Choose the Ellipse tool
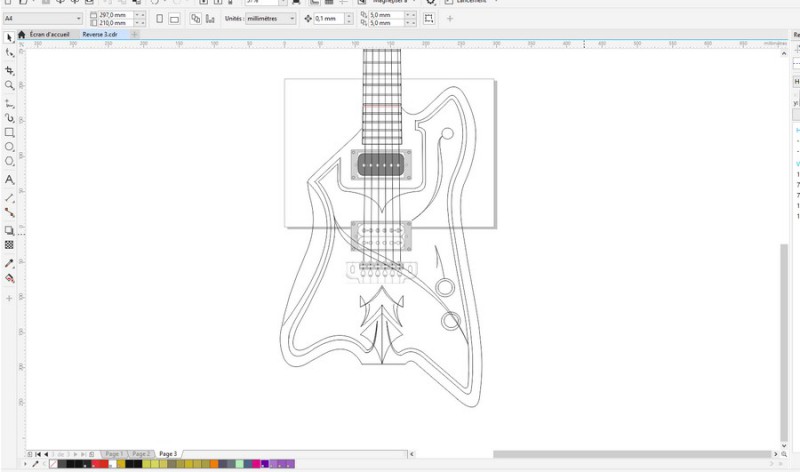 pos(9,147)
